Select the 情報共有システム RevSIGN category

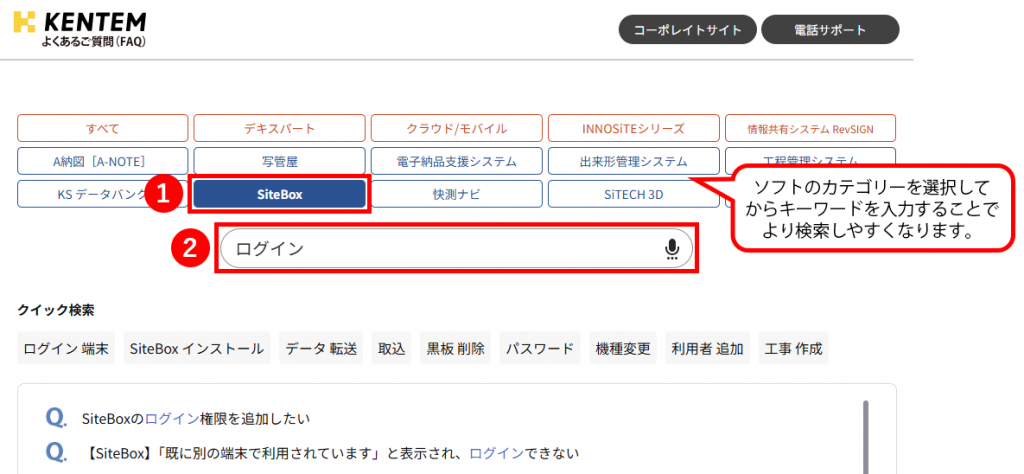(810, 128)
